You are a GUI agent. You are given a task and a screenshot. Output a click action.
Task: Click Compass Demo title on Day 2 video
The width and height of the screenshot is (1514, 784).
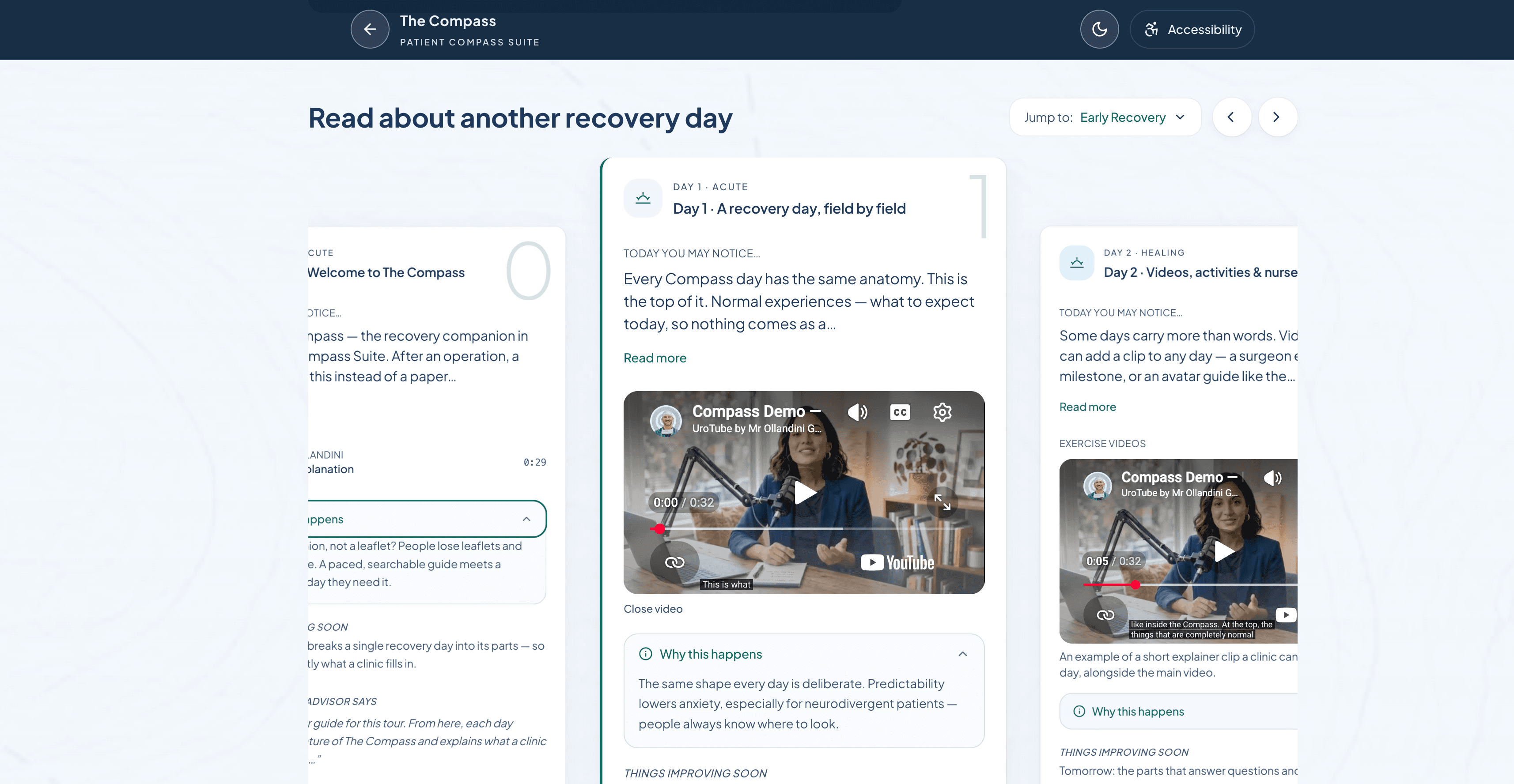(1179, 478)
